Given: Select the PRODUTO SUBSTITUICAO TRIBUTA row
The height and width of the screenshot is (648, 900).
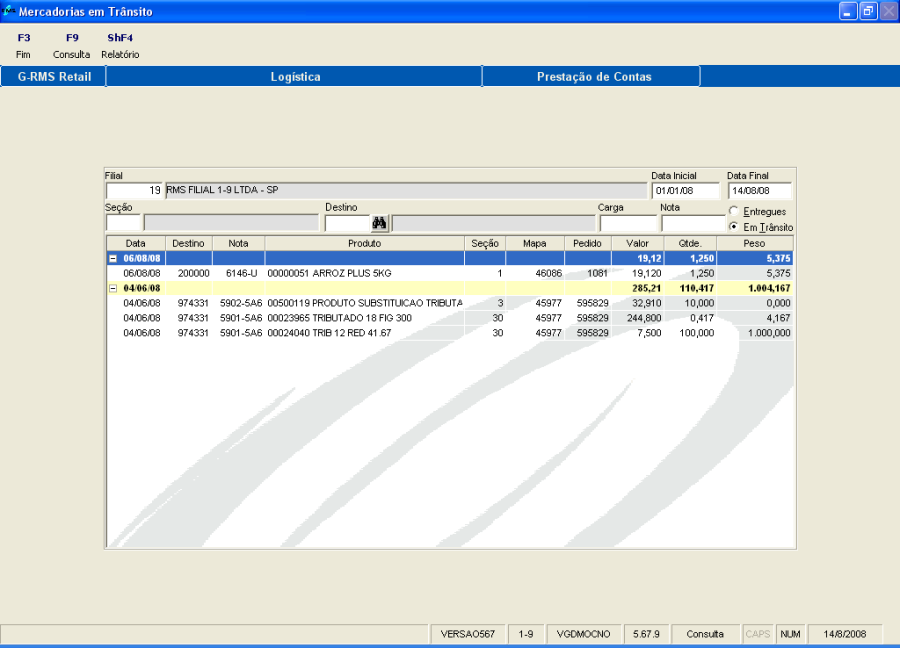Looking at the screenshot, I should tap(450, 303).
